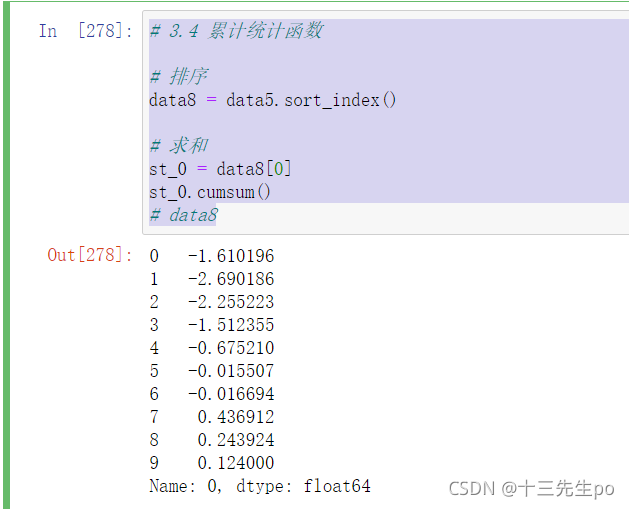Click the comment line '# 3.4 累计统计函数'

(236, 31)
